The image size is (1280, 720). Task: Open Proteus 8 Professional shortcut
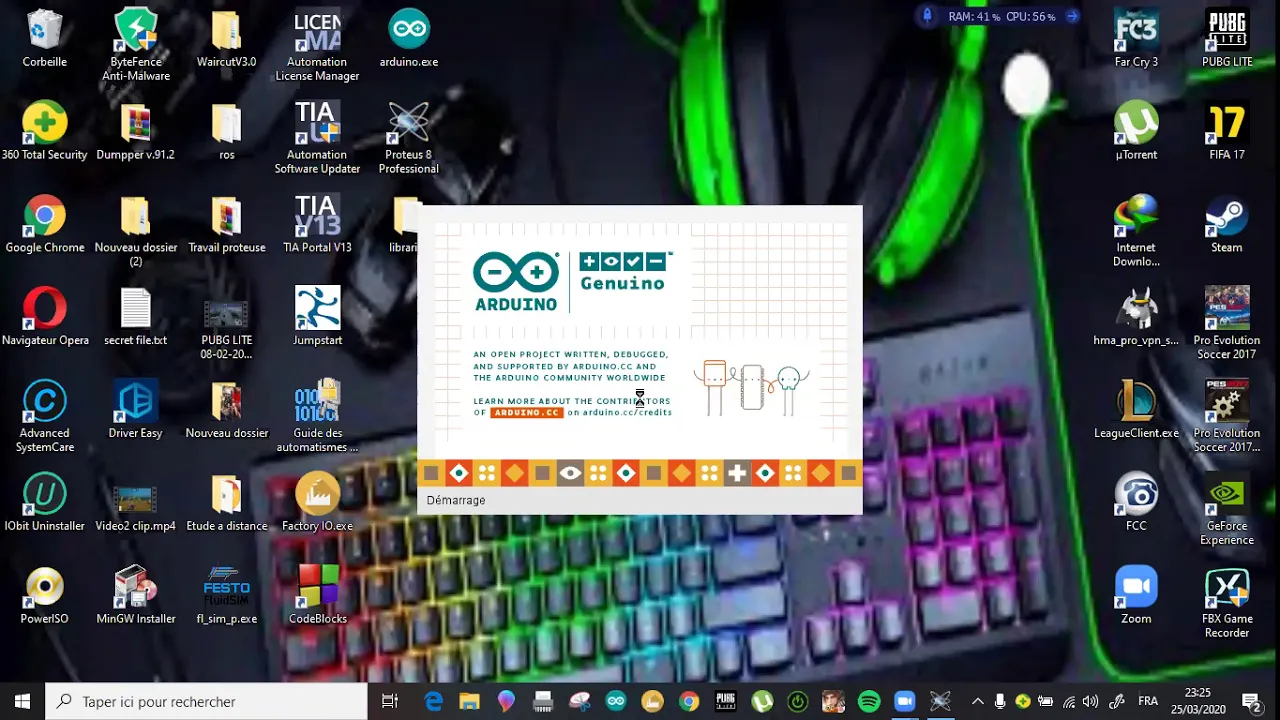click(x=409, y=138)
